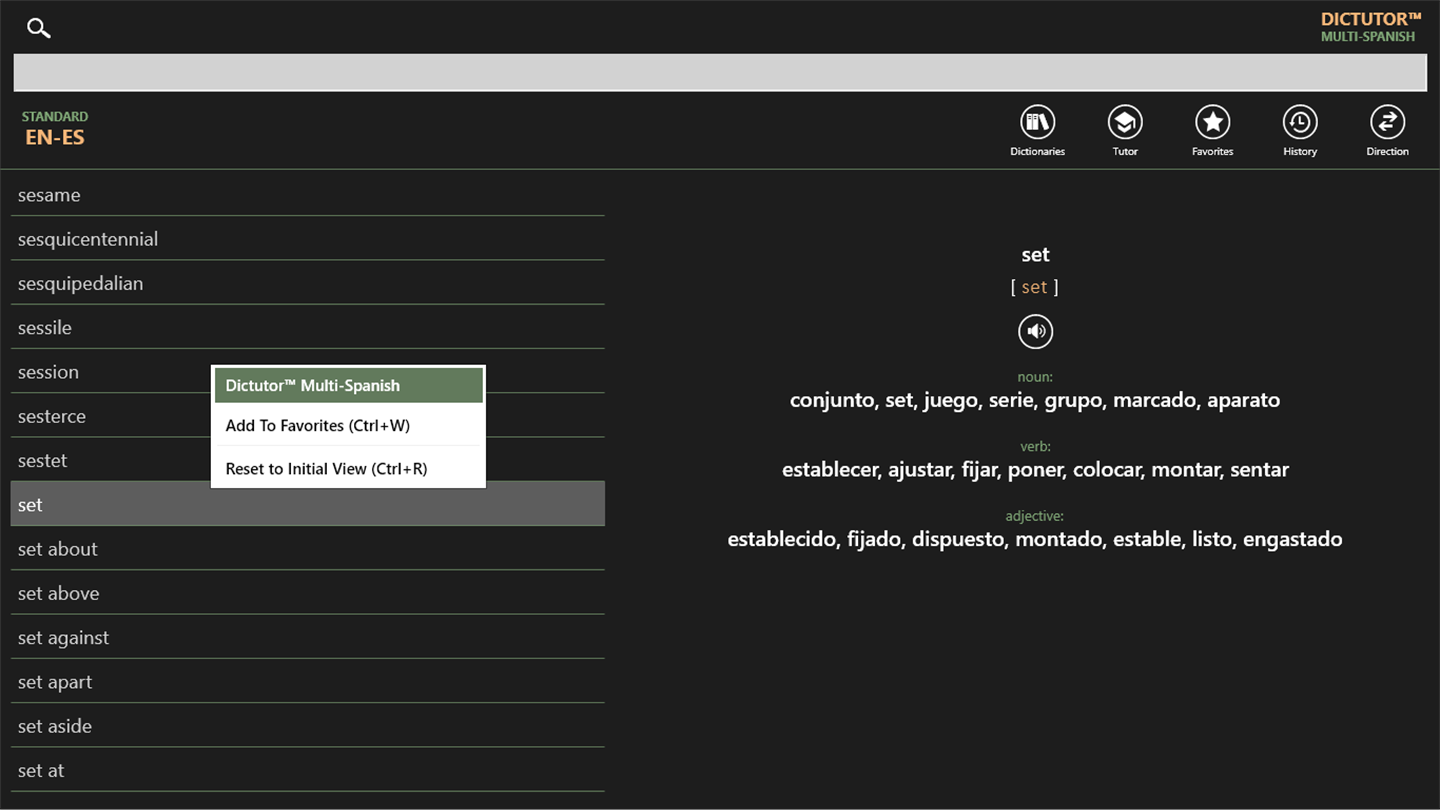Viewport: 1440px width, 810px height.
Task: Click the phonetic transcription [ set ]
Action: [1034, 287]
